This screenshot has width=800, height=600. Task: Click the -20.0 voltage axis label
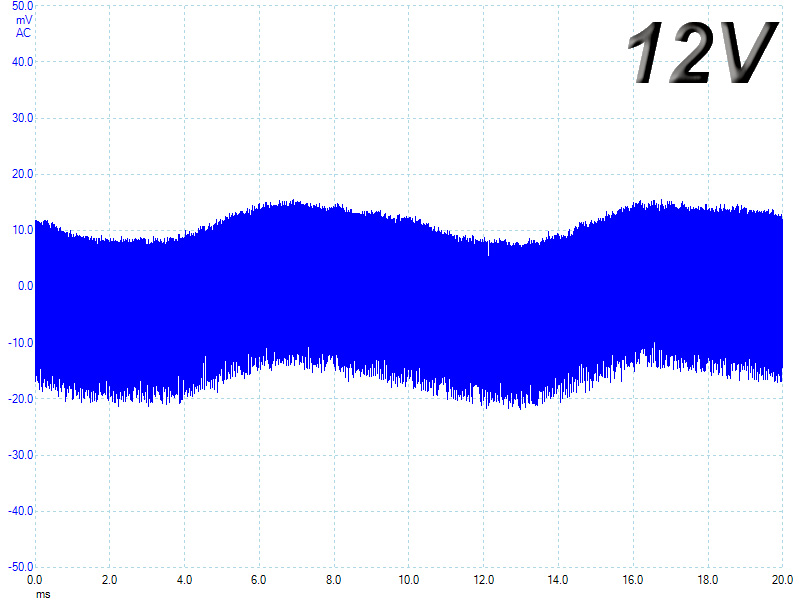pyautogui.click(x=20, y=399)
